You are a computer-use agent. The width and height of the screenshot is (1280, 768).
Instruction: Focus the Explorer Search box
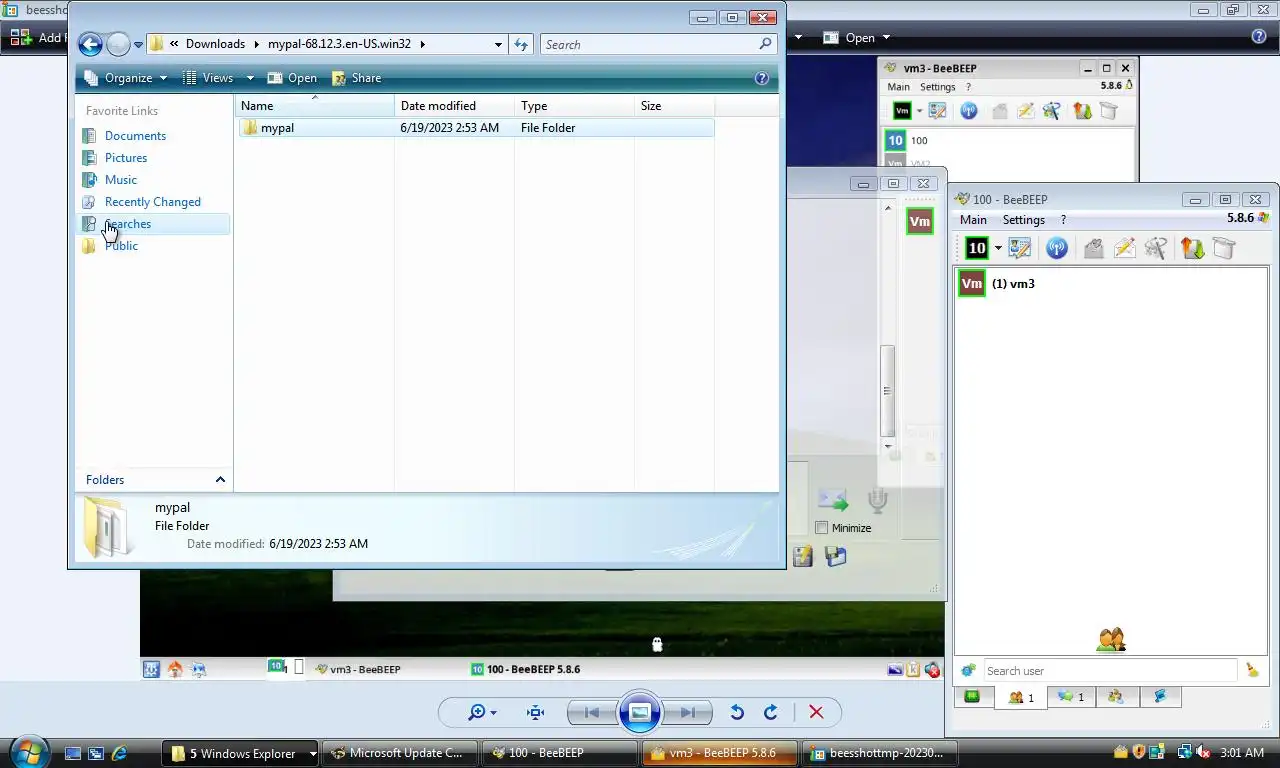pos(658,44)
